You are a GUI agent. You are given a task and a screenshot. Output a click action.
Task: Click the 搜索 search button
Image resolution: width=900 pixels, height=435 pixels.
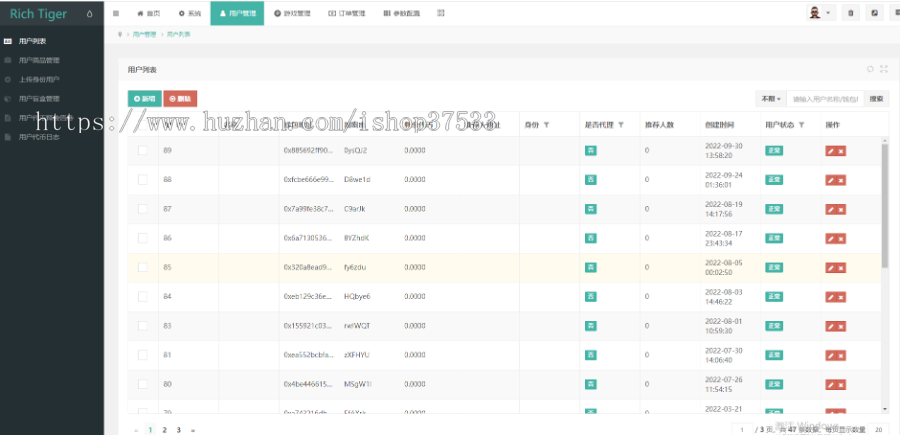[x=876, y=99]
